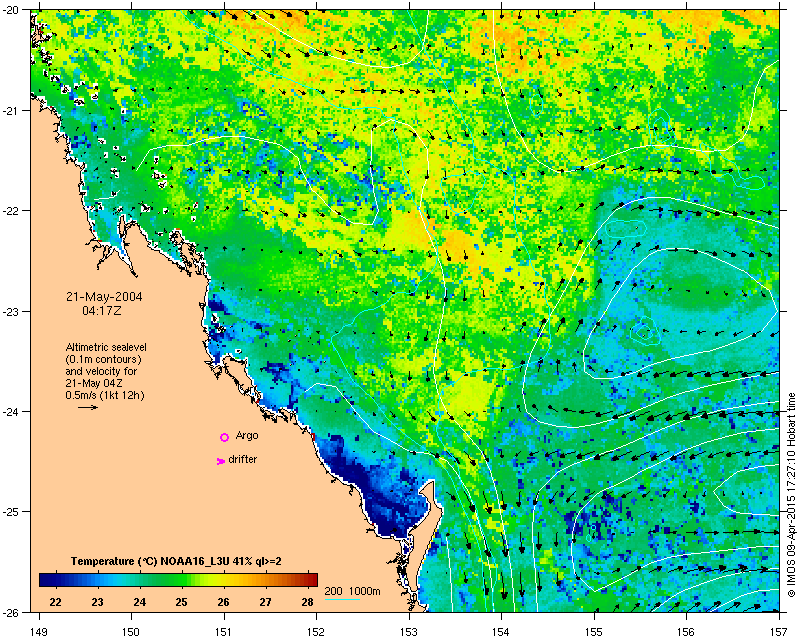Click the latitude axis label -22

(11, 211)
